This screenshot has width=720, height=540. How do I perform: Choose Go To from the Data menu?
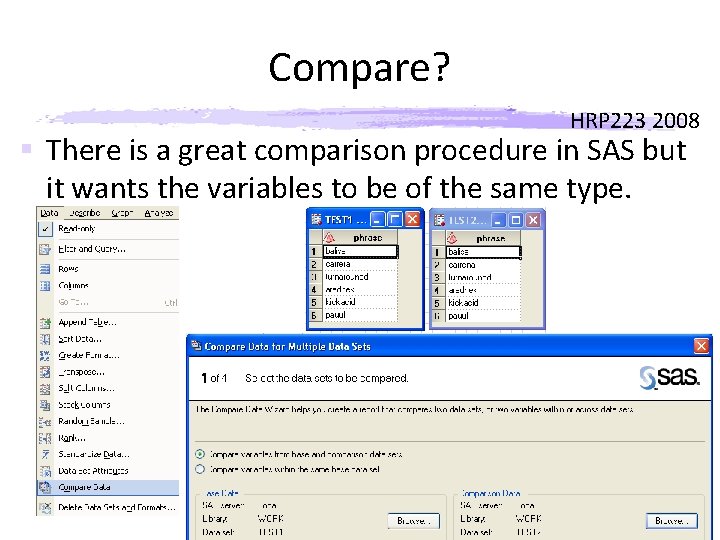pos(108,302)
